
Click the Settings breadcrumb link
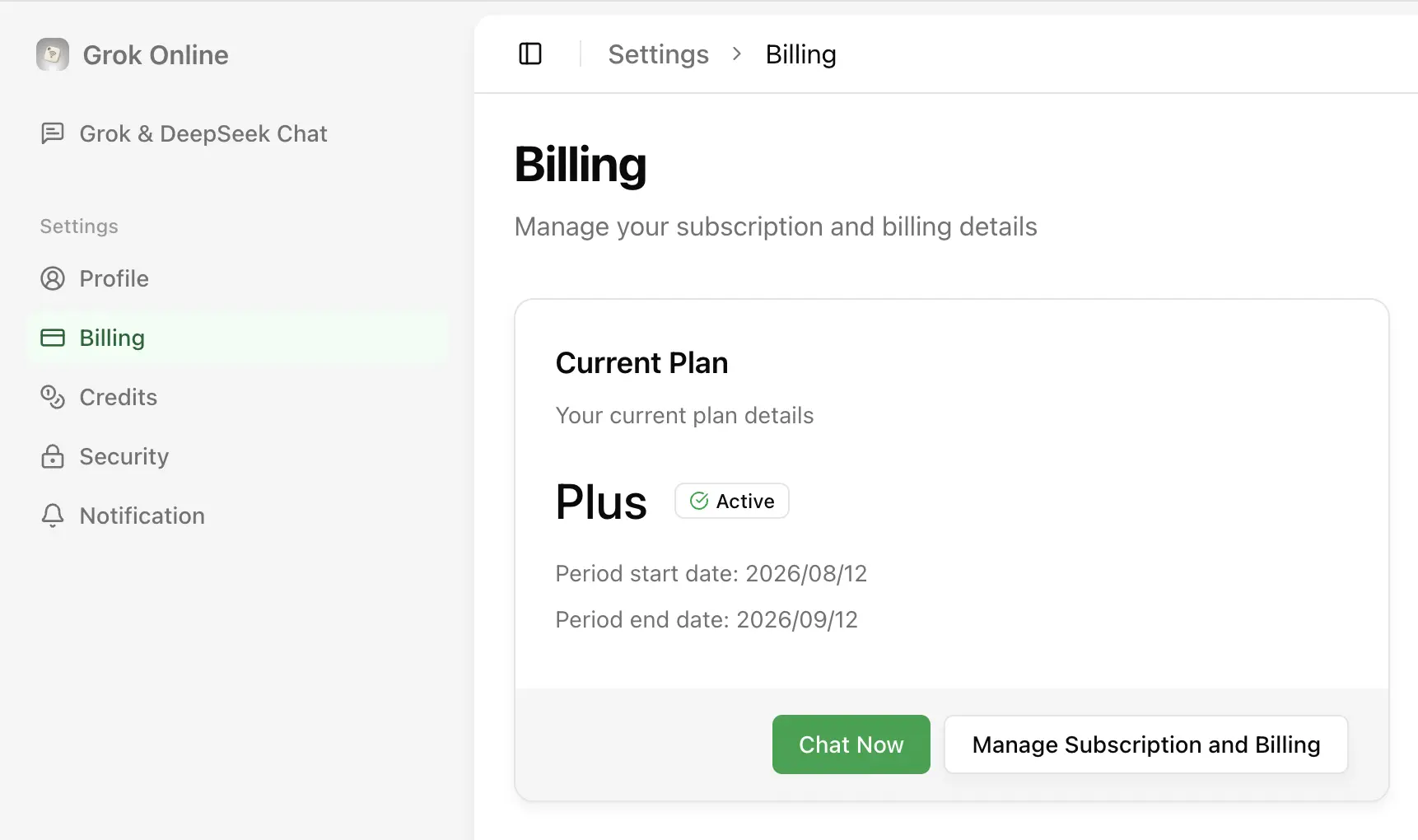[x=658, y=54]
